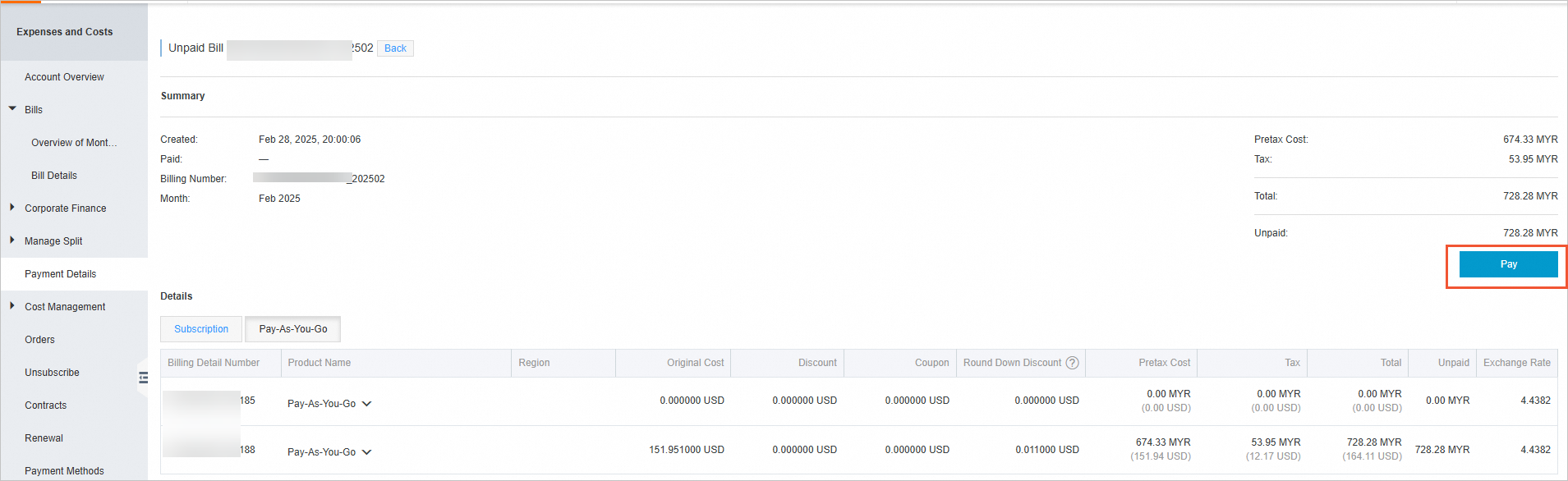Expand Pay-As-You-Go chevron in row 185

pos(366,404)
